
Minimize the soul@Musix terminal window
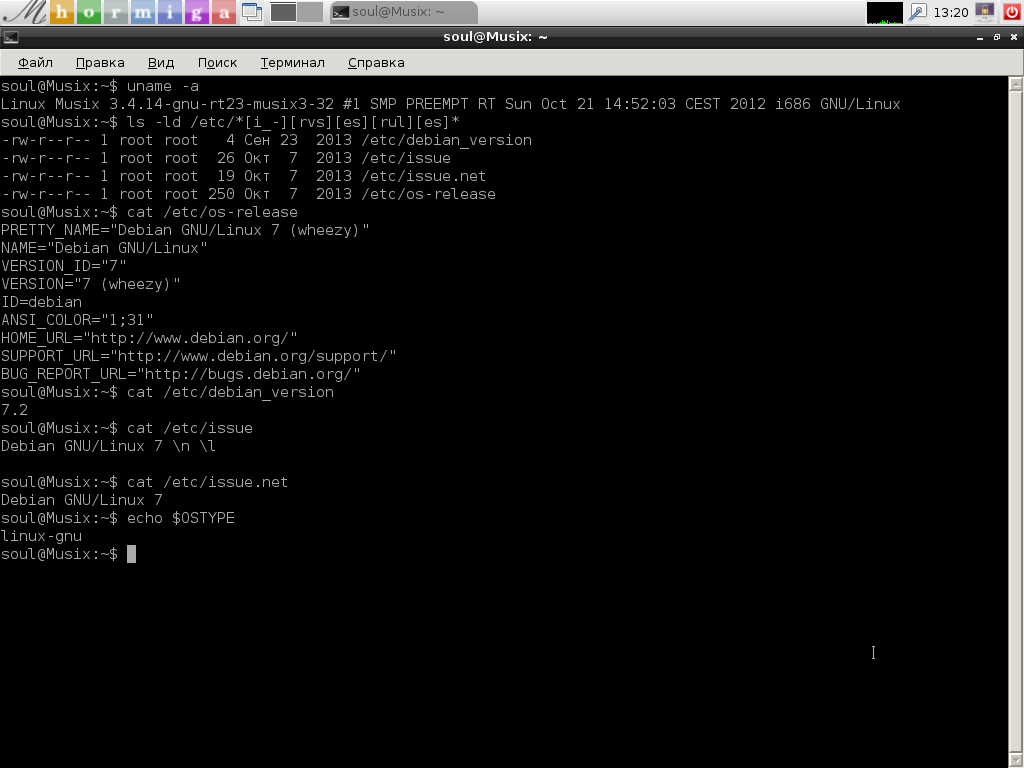pyautogui.click(x=980, y=38)
